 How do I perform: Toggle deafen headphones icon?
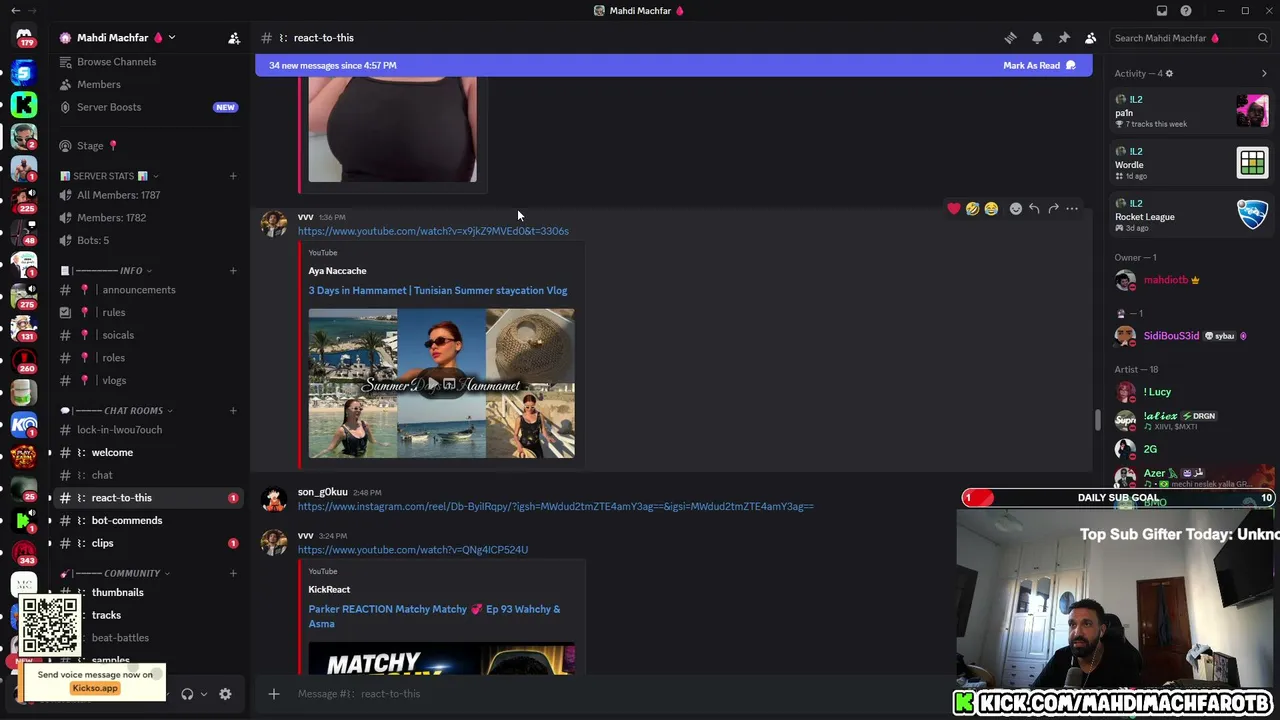click(187, 694)
